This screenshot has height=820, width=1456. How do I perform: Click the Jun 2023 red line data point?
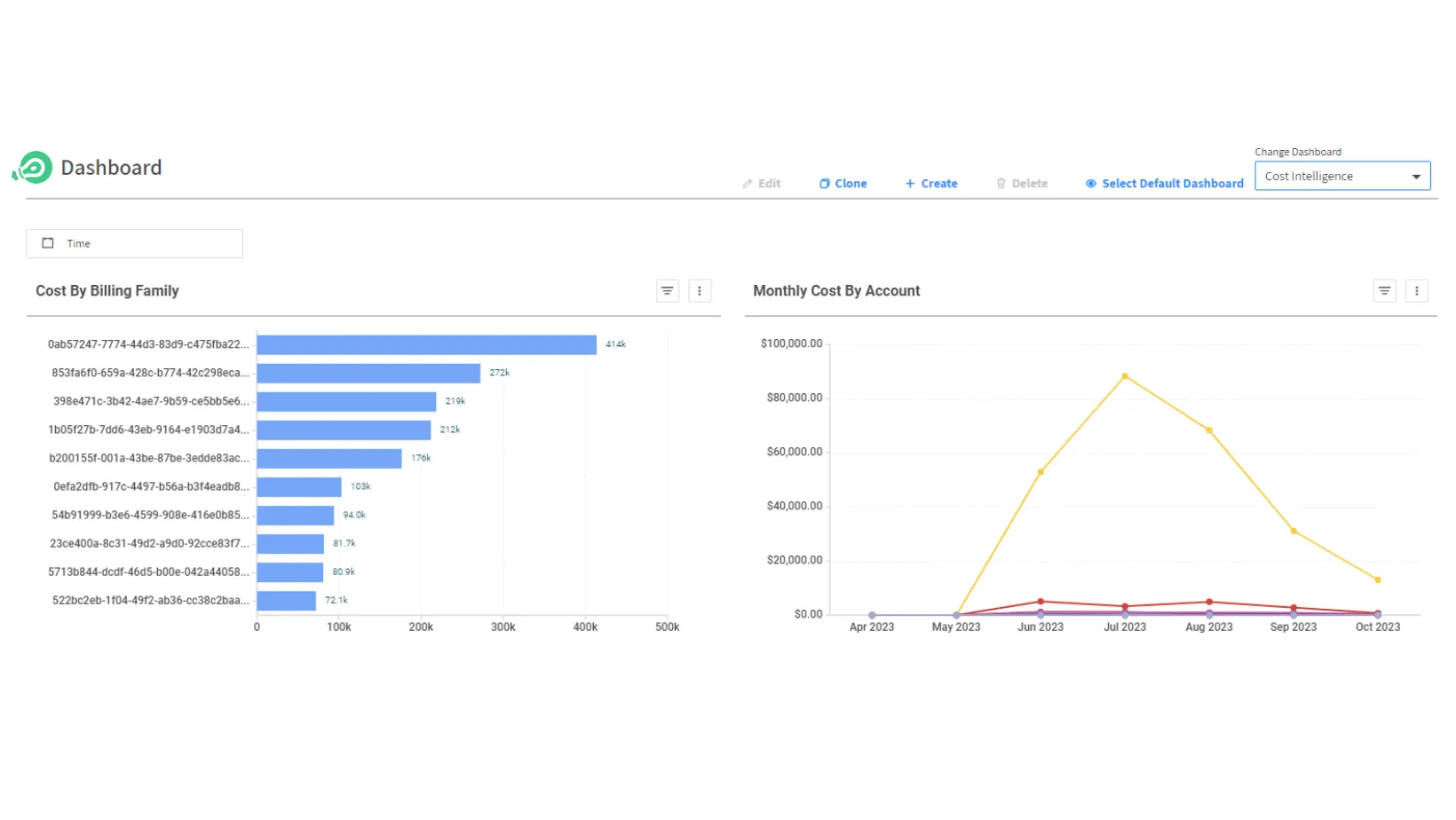tap(1041, 602)
